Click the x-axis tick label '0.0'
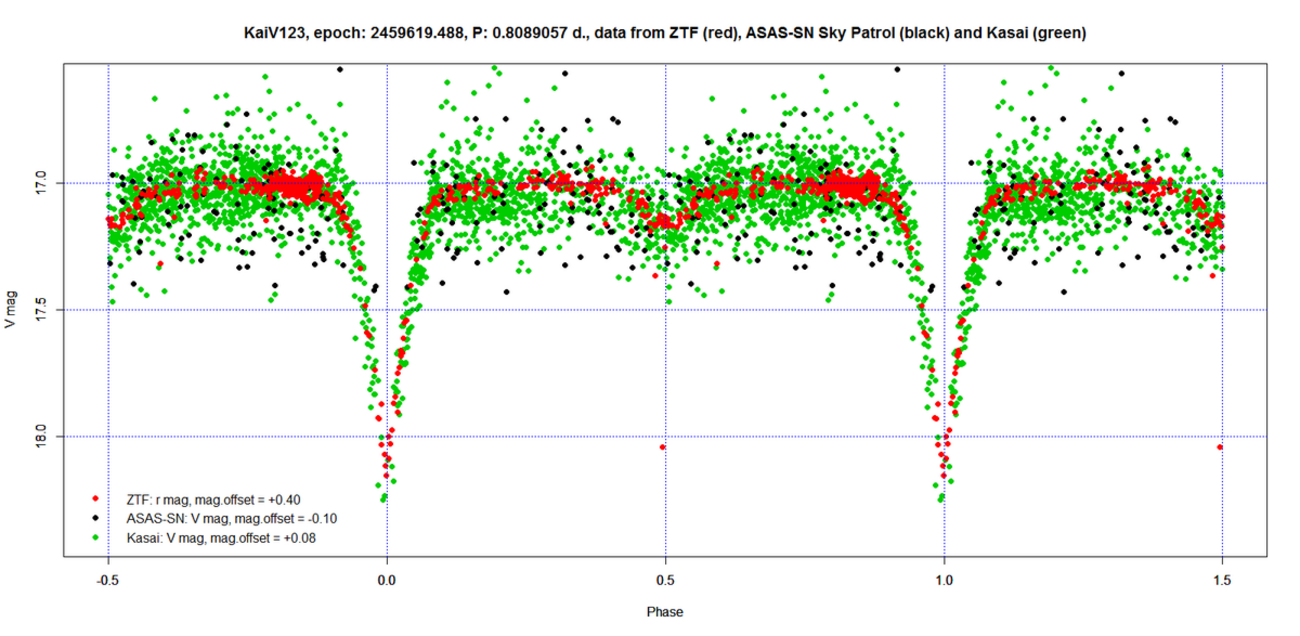This screenshot has width=1300, height=636. point(387,582)
